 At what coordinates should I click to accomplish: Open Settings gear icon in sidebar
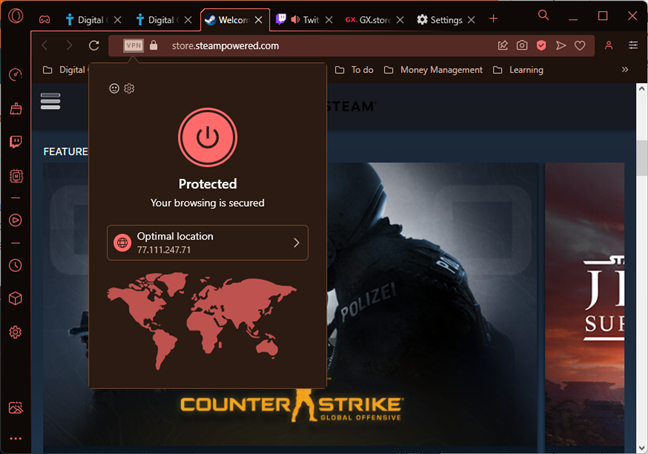pyautogui.click(x=15, y=332)
